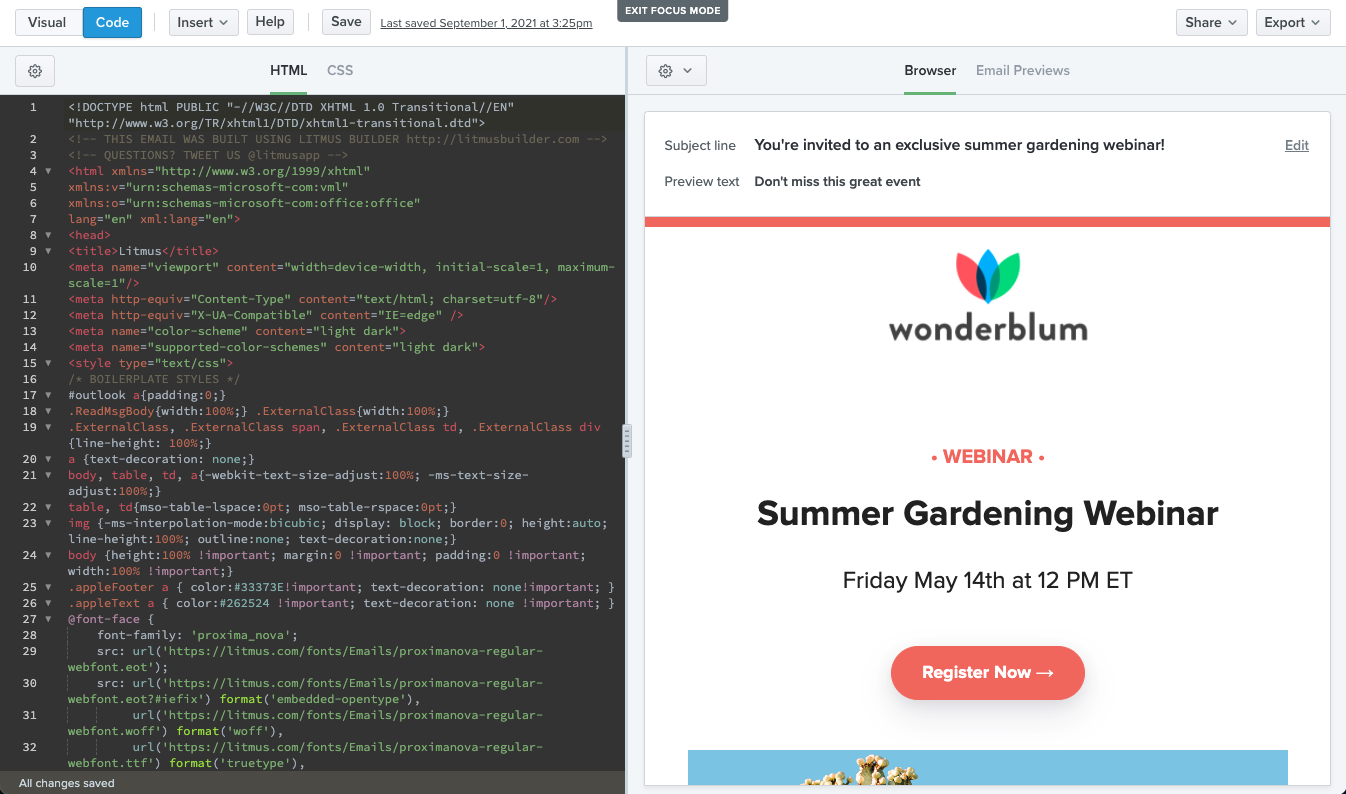Switch to the Email Previews tab
The width and height of the screenshot is (1346, 794).
click(1023, 71)
